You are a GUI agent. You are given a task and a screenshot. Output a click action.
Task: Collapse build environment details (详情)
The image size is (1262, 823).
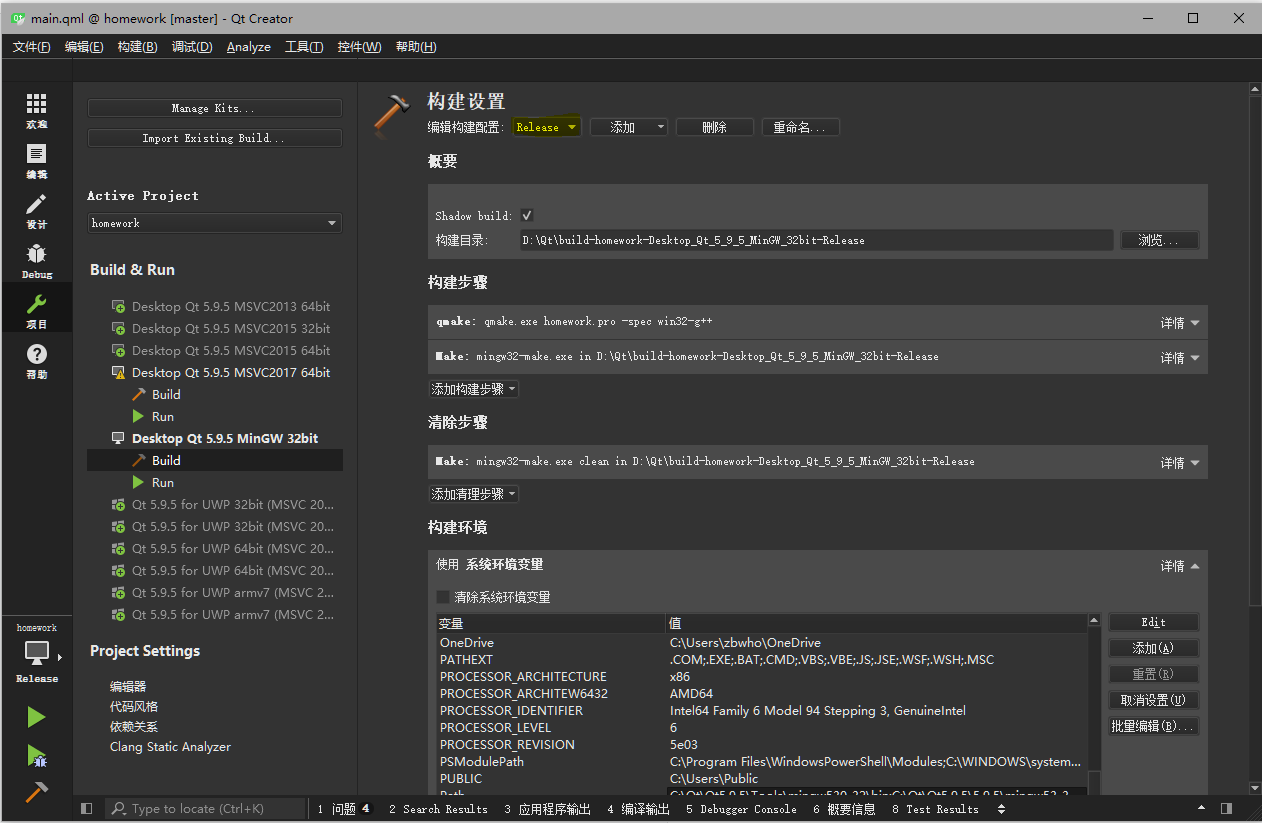point(1180,566)
